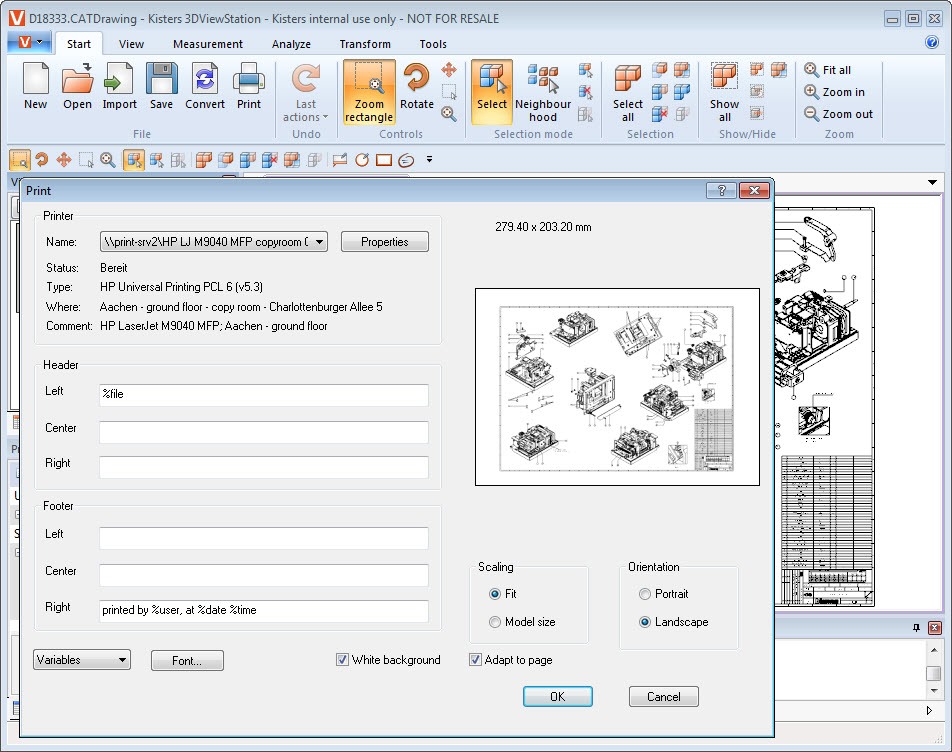952x752 pixels.
Task: Click the rotate arrow icon in the quick toolbar
Action: [x=41, y=160]
